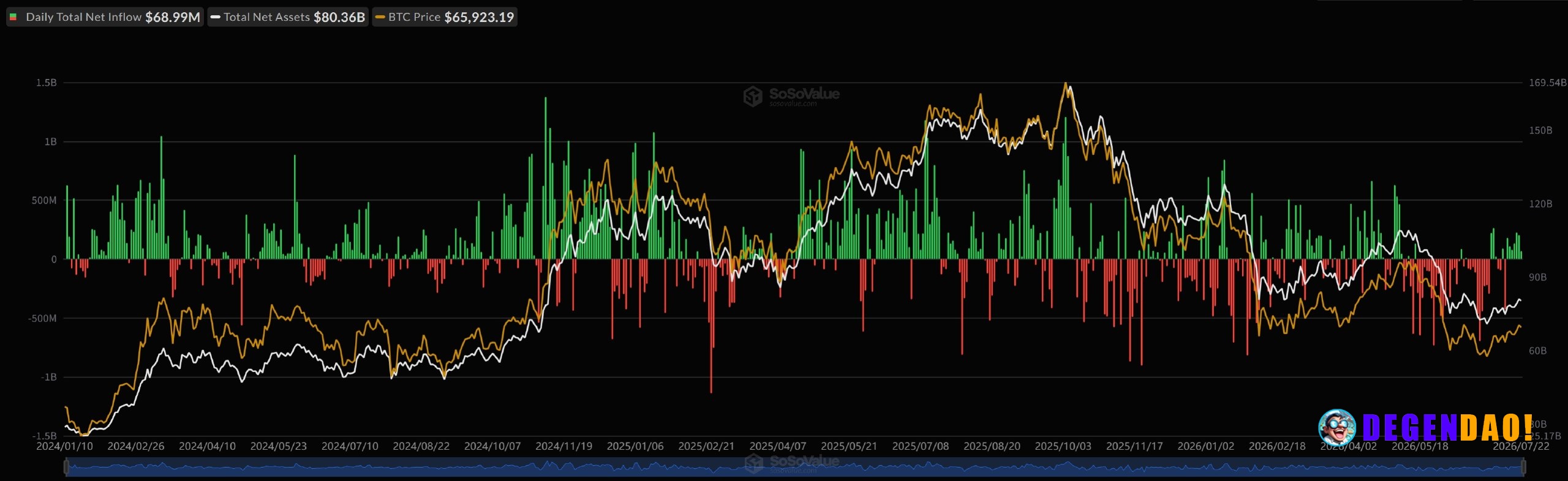Click the 2025/07/08 date label
Viewport: 1568px width, 481px height.
coord(921,446)
